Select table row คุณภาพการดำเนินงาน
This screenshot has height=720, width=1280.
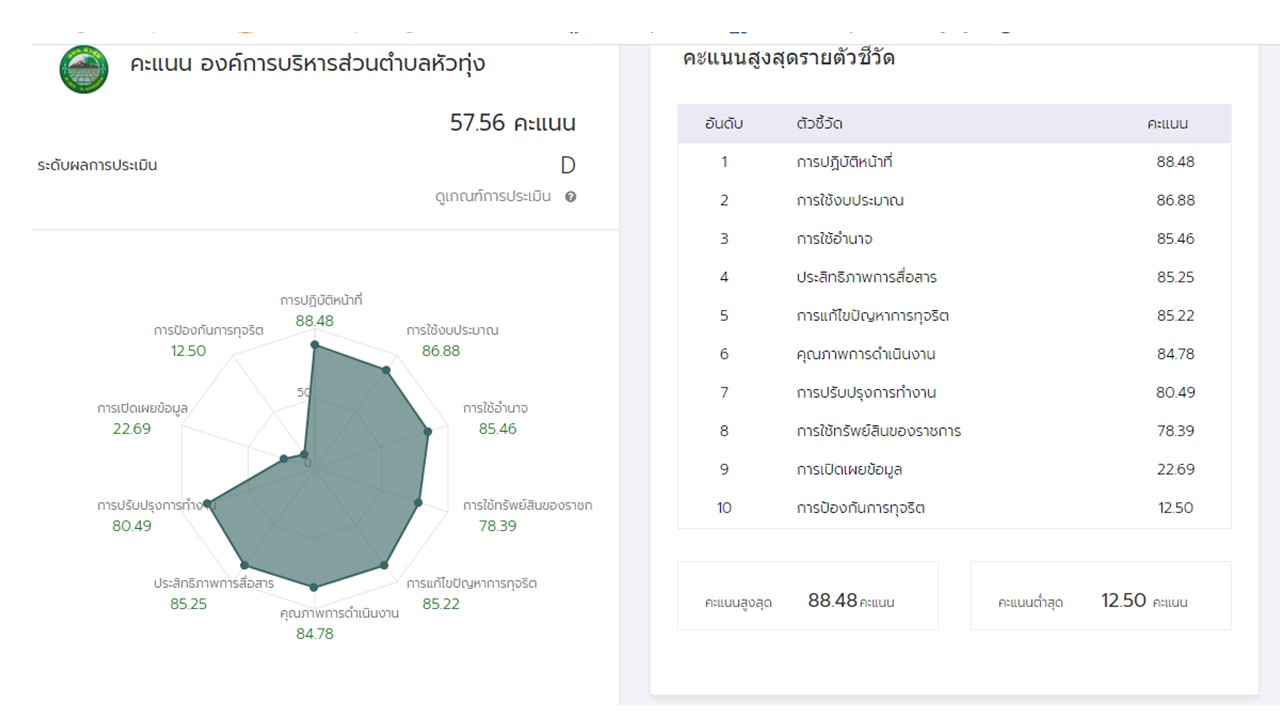pyautogui.click(x=954, y=354)
